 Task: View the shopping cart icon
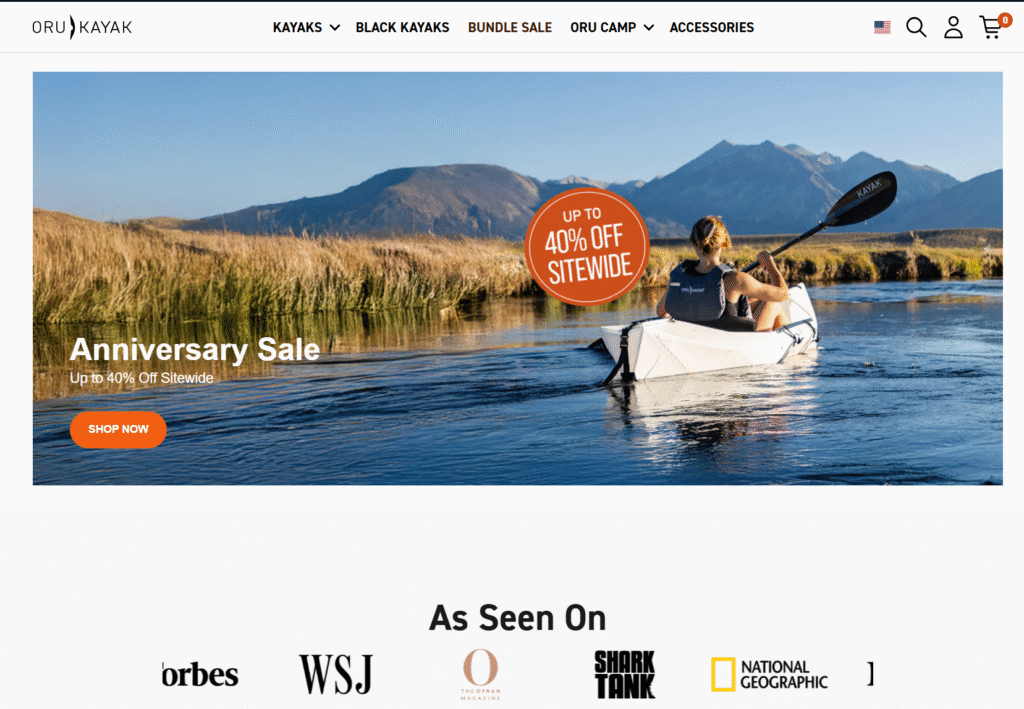(994, 27)
